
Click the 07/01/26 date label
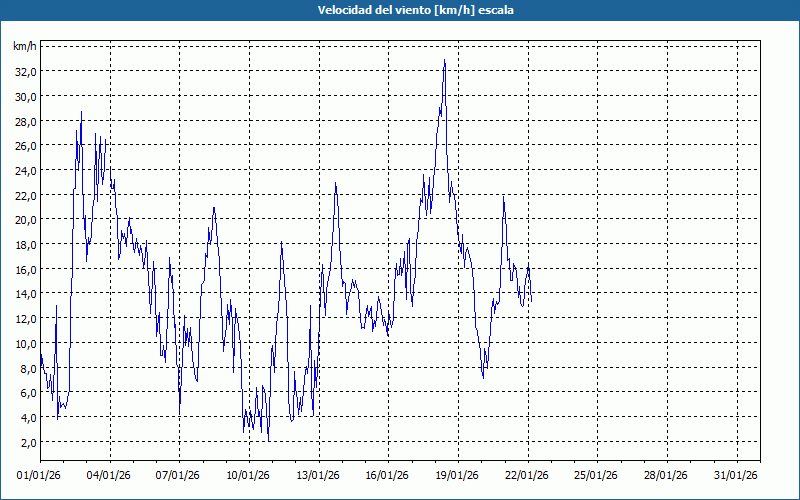pyautogui.click(x=180, y=476)
